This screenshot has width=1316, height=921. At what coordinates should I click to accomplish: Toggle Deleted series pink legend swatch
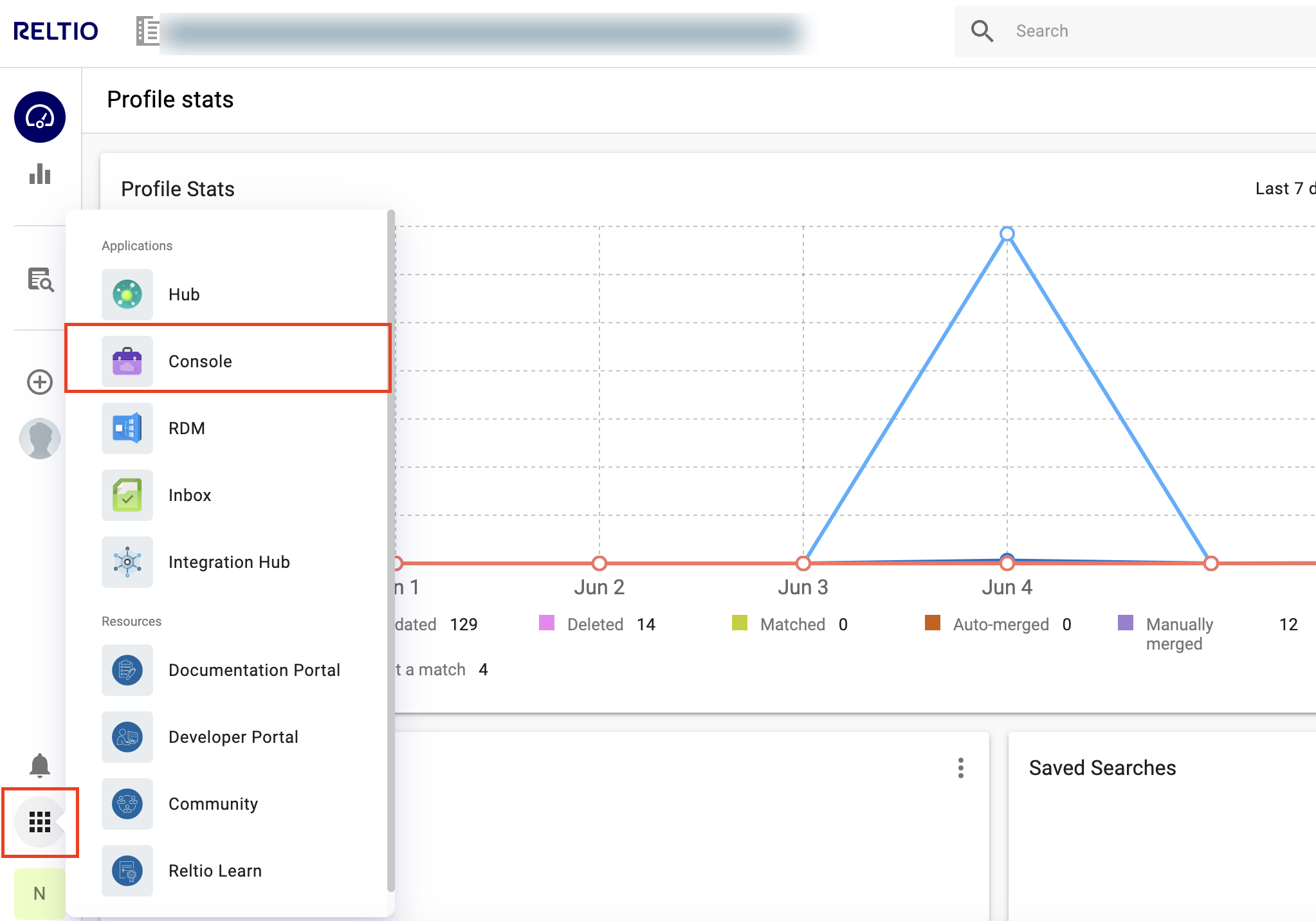coord(547,623)
